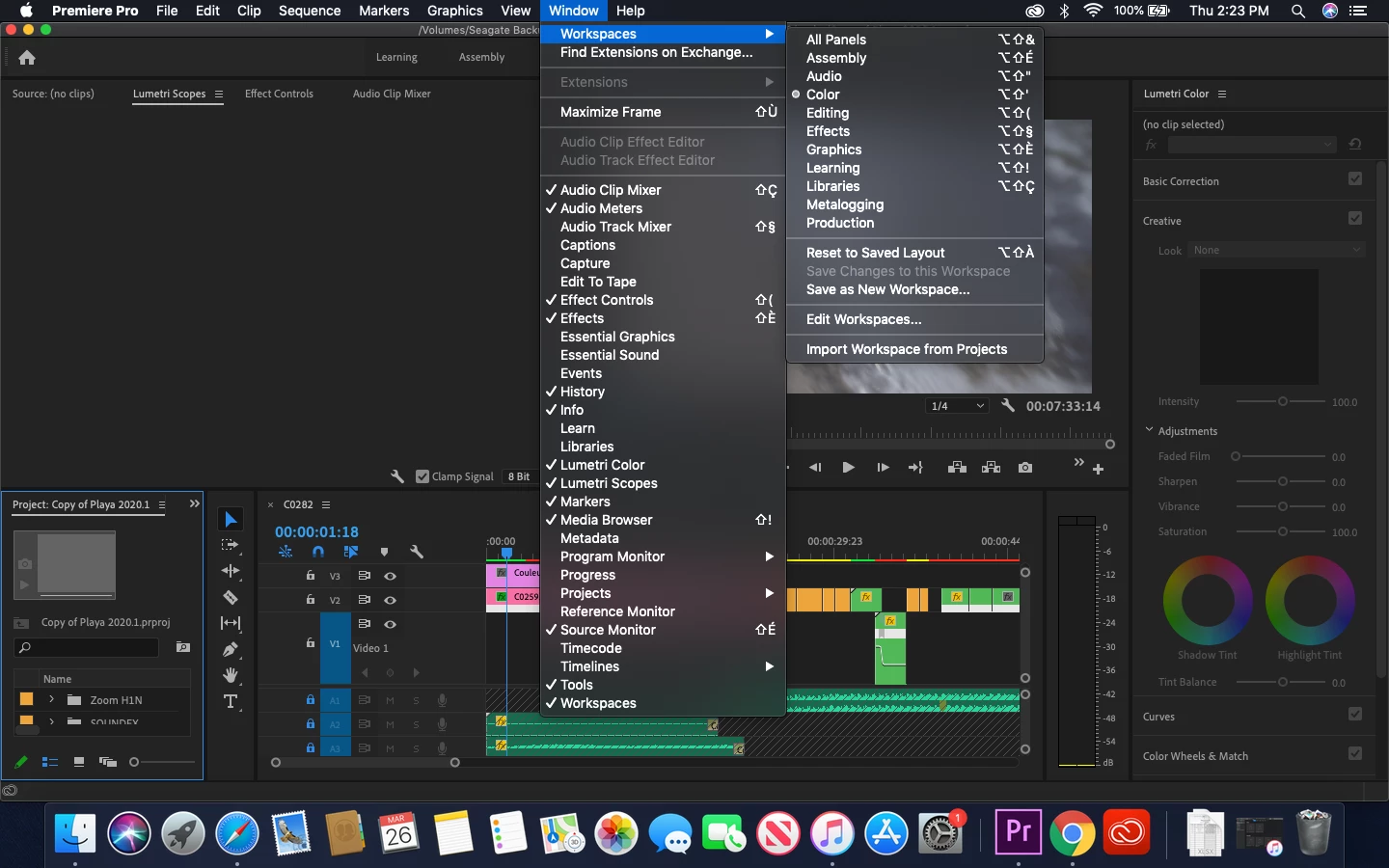Toggle timeline snap magnet icon
Screen dimensions: 1389x868
tap(318, 552)
